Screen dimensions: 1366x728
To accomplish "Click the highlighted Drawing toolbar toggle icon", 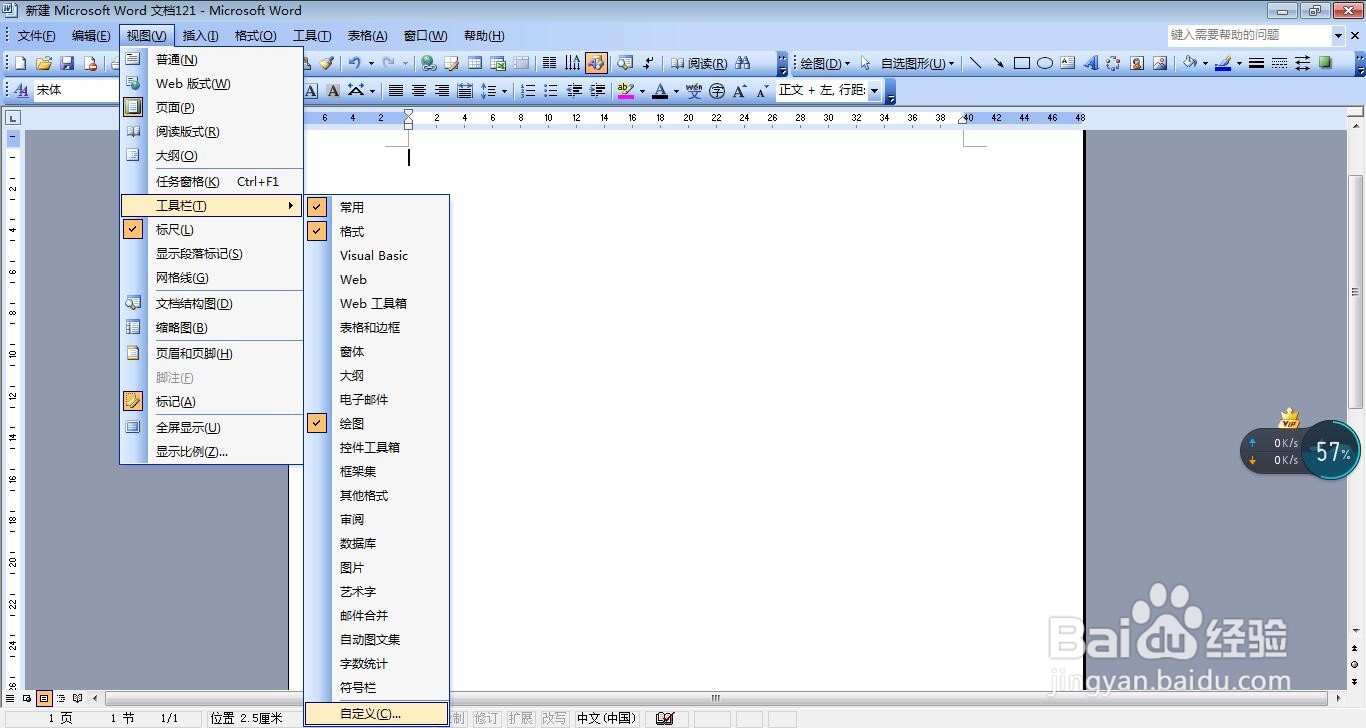I will tap(596, 63).
